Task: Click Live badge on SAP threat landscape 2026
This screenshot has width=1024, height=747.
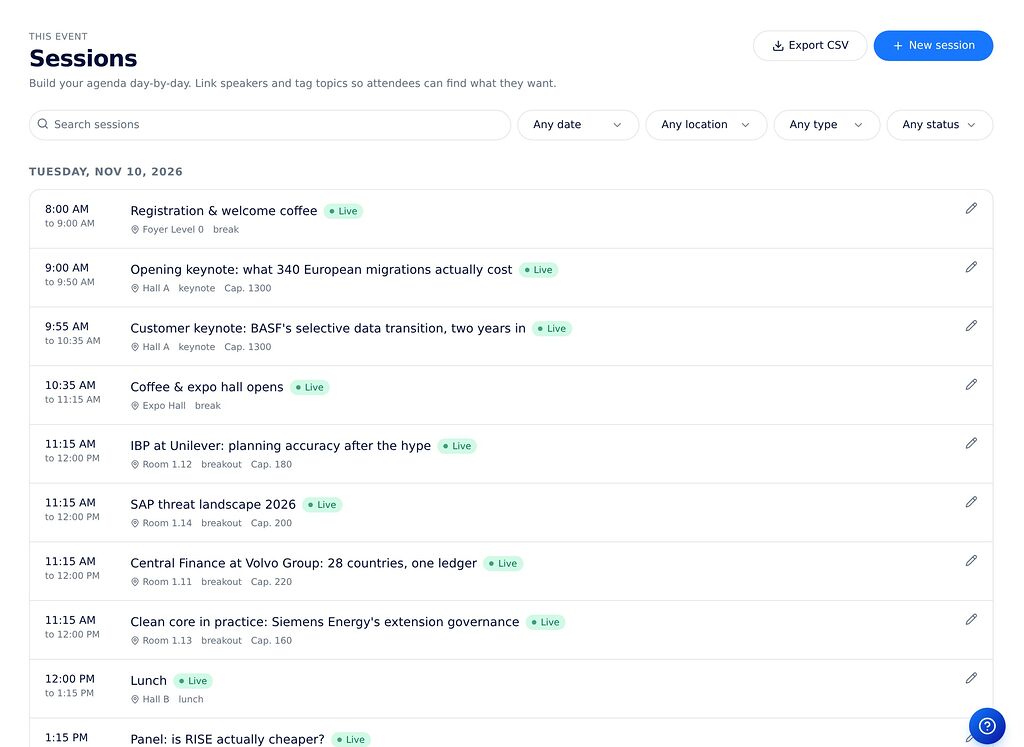Action: tap(323, 505)
